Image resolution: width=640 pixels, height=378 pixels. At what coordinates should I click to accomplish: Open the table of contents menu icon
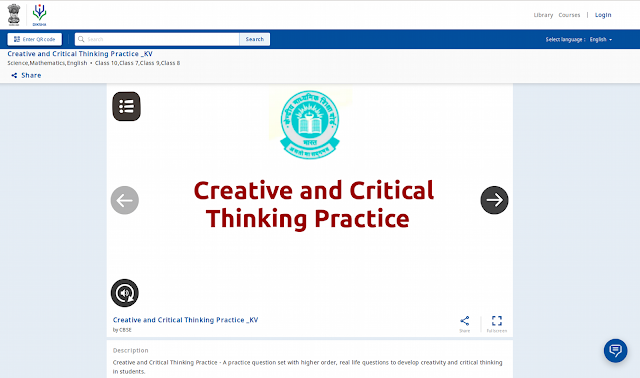(127, 107)
